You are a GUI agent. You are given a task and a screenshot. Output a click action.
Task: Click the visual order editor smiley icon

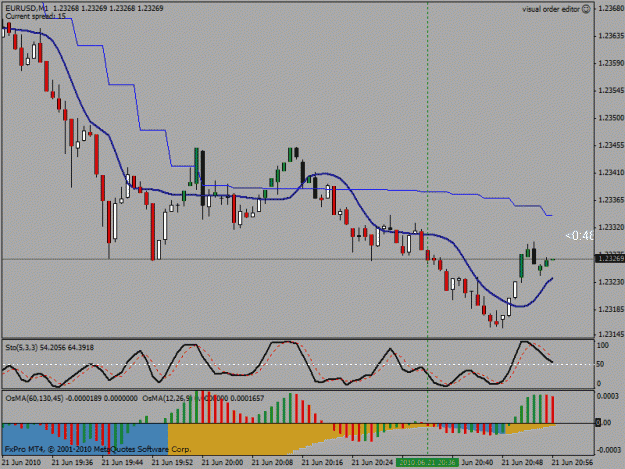coord(586,9)
